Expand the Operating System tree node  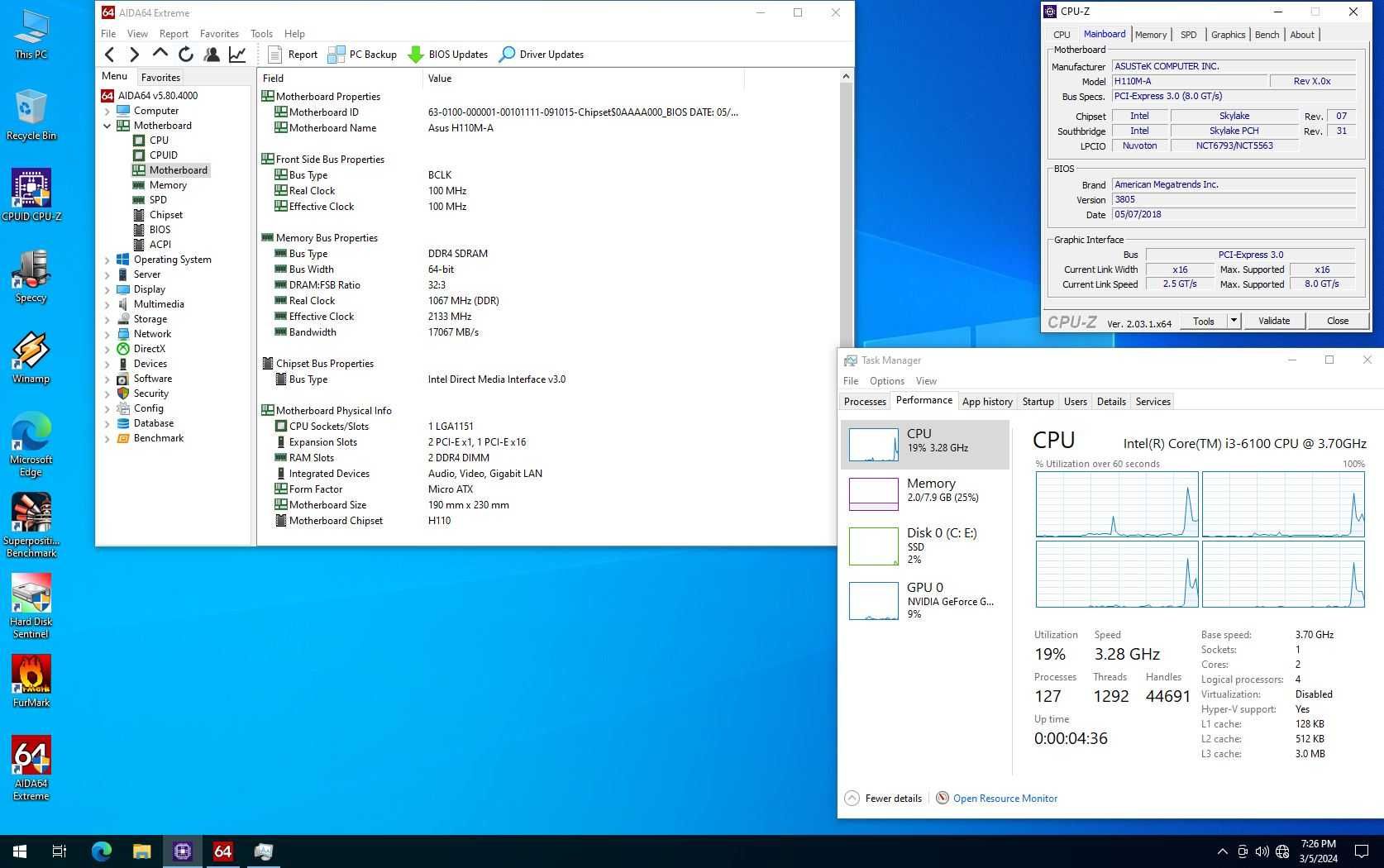(107, 260)
